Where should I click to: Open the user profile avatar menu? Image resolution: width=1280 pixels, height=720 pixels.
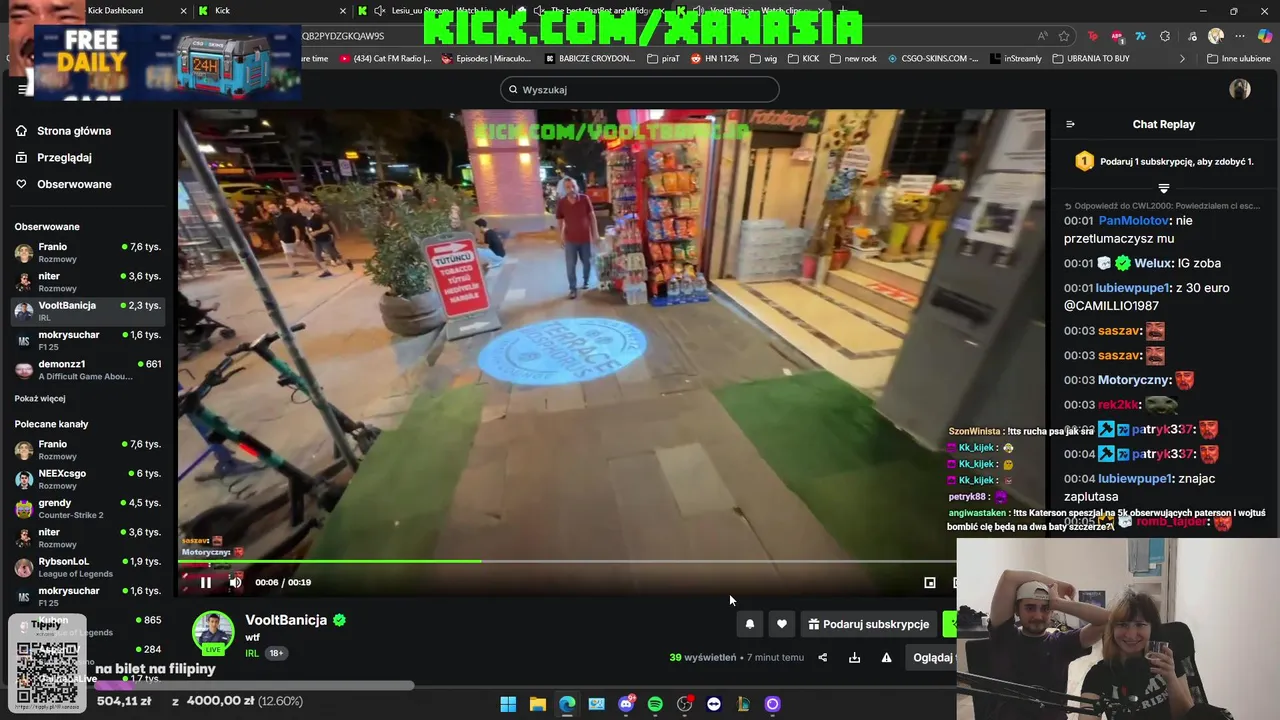coord(1240,89)
